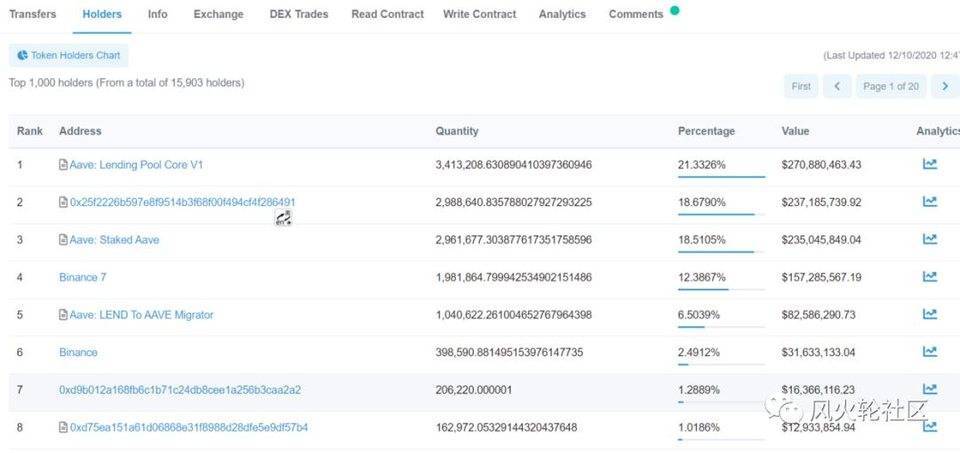Open address 0xd9b012a168fb6c1b71c24db8cee1a256b3caa2a2
960x453 pixels.
pyautogui.click(x=180, y=390)
